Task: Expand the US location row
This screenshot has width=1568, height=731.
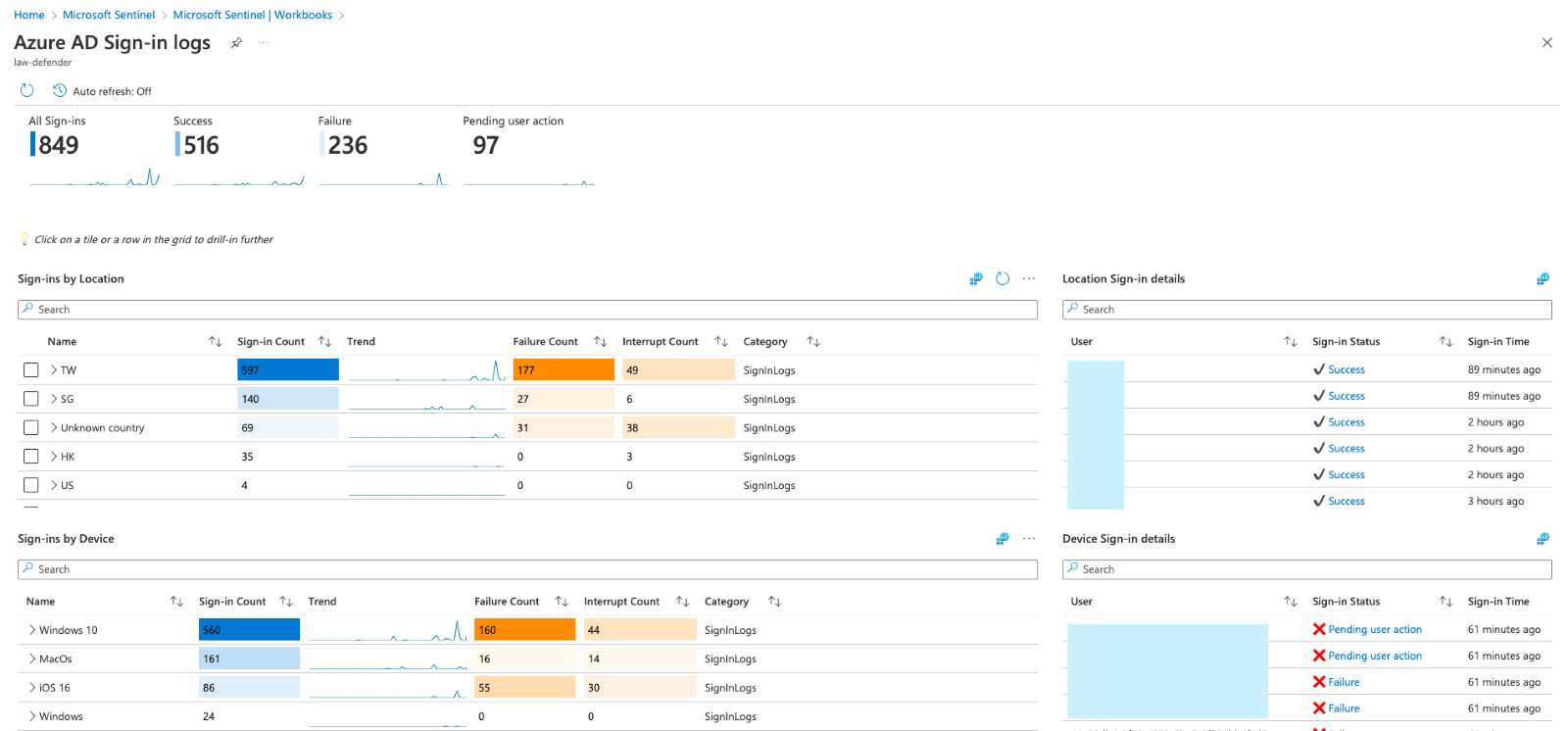Action: point(54,485)
